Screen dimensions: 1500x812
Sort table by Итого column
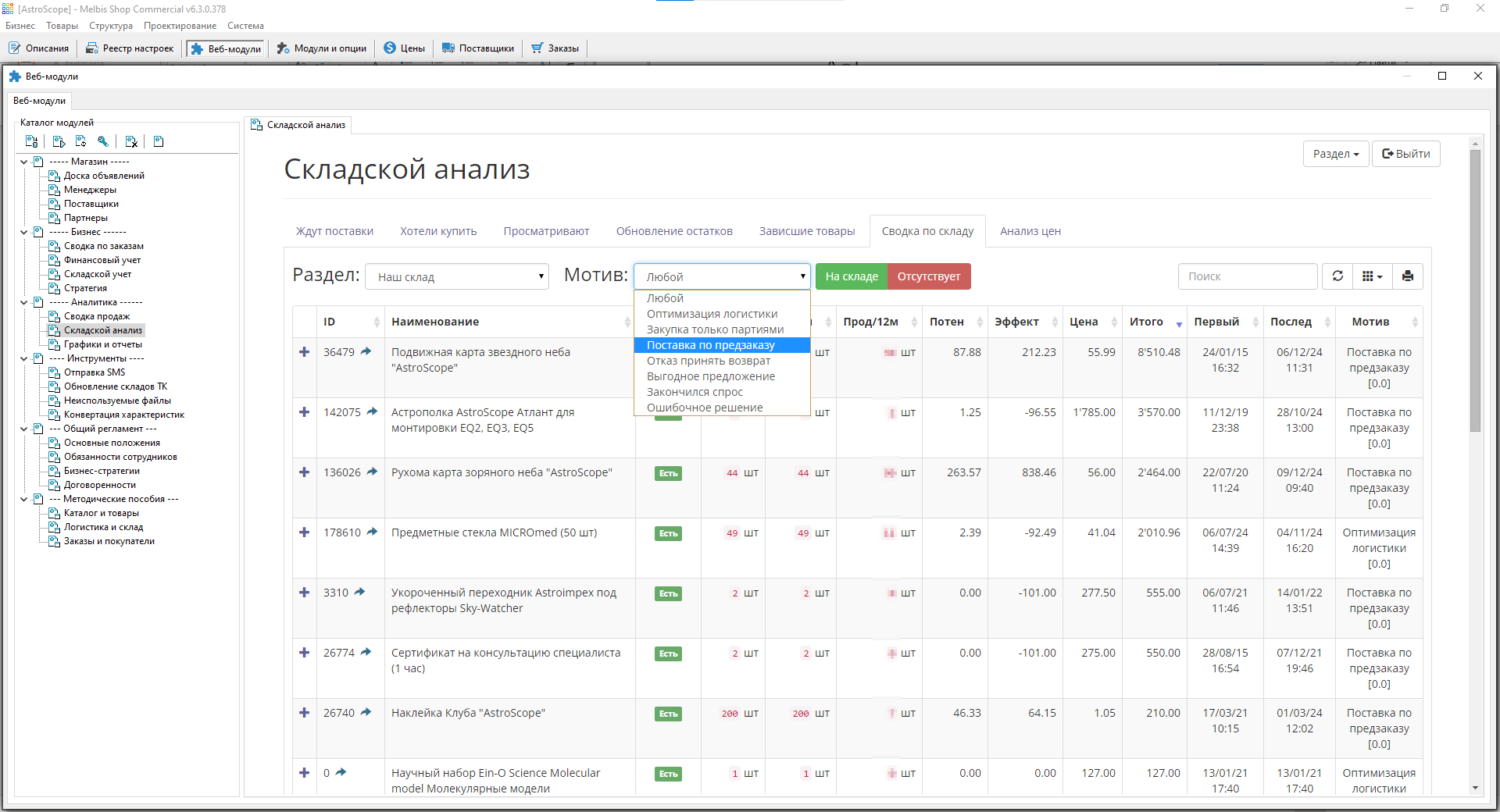[1154, 322]
